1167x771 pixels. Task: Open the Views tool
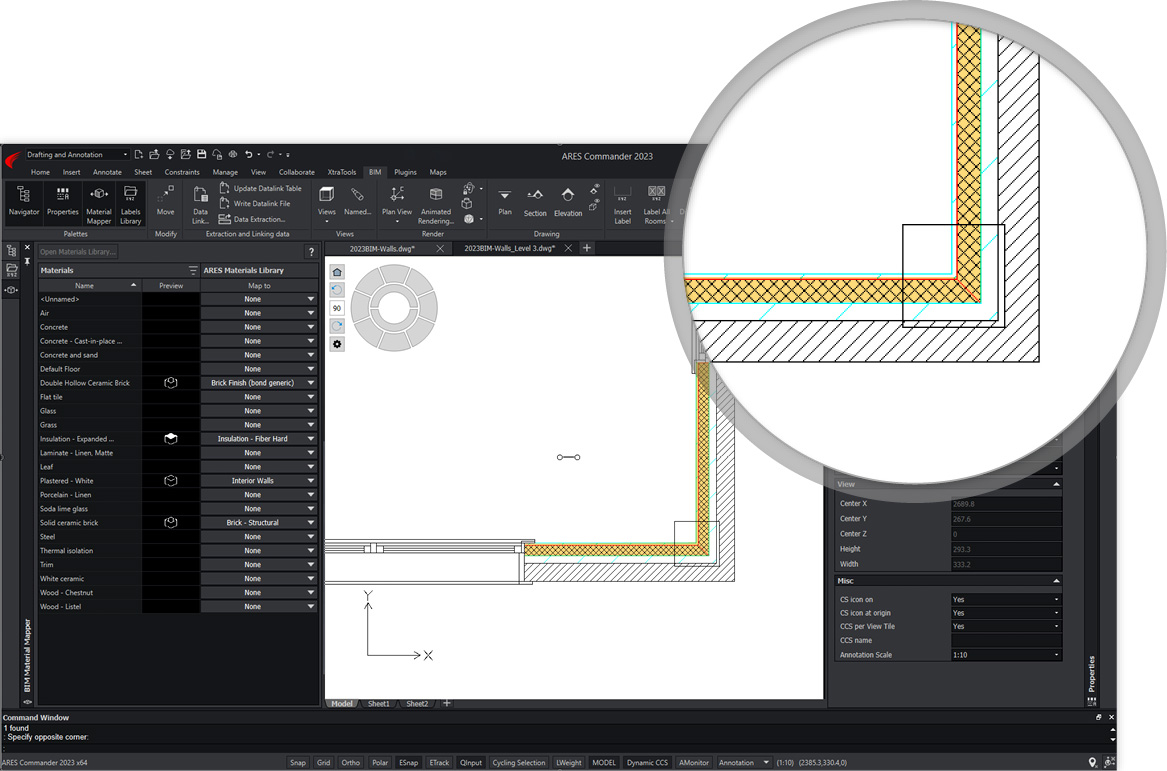coord(327,202)
